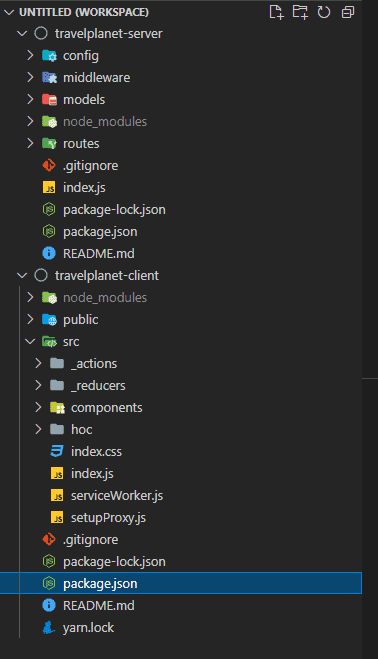378x659 pixels.
Task: Expand the middleware folder chevron
Action: 30,77
